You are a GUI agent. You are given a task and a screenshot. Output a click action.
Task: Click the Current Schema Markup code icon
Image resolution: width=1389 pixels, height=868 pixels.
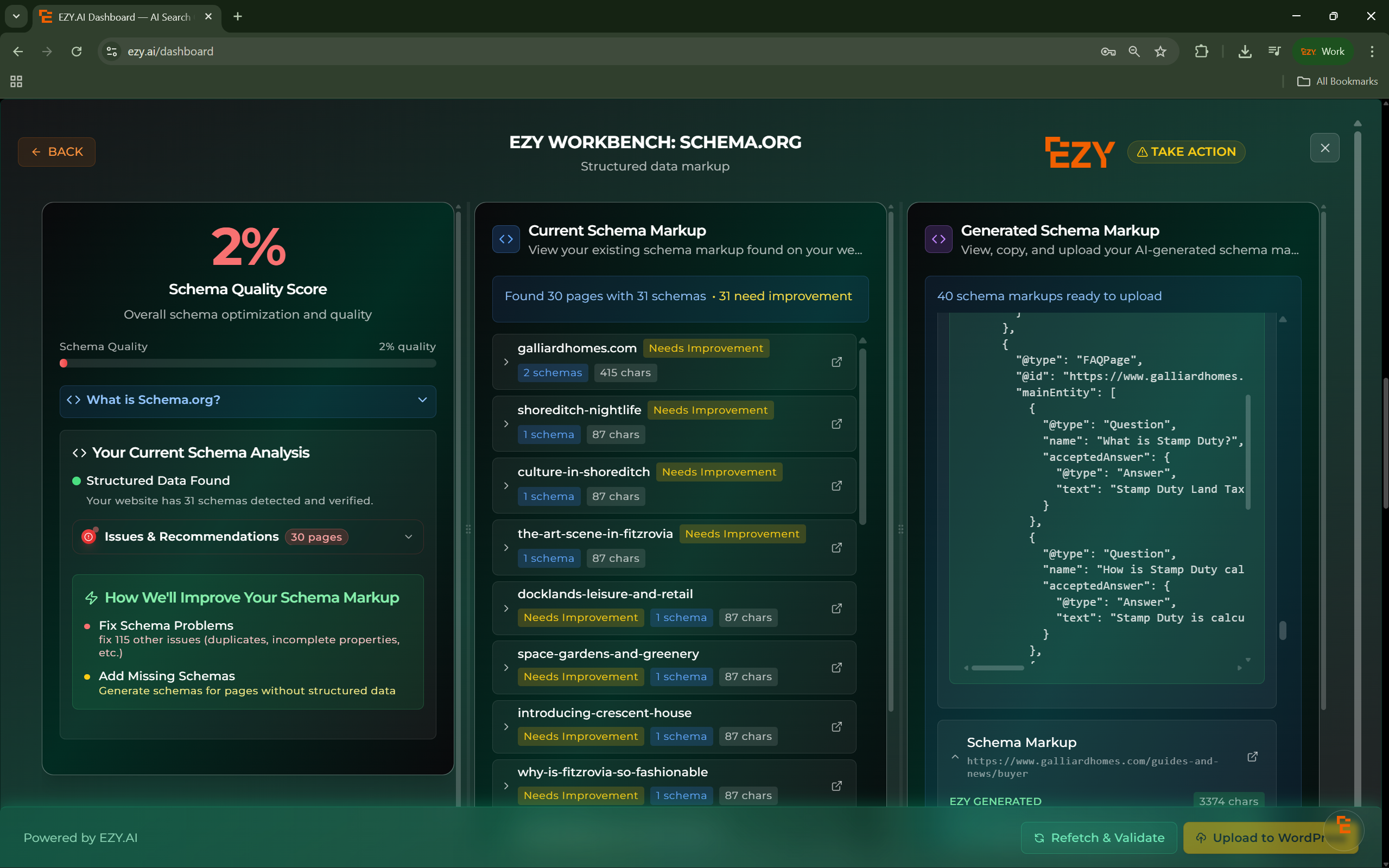pyautogui.click(x=506, y=239)
